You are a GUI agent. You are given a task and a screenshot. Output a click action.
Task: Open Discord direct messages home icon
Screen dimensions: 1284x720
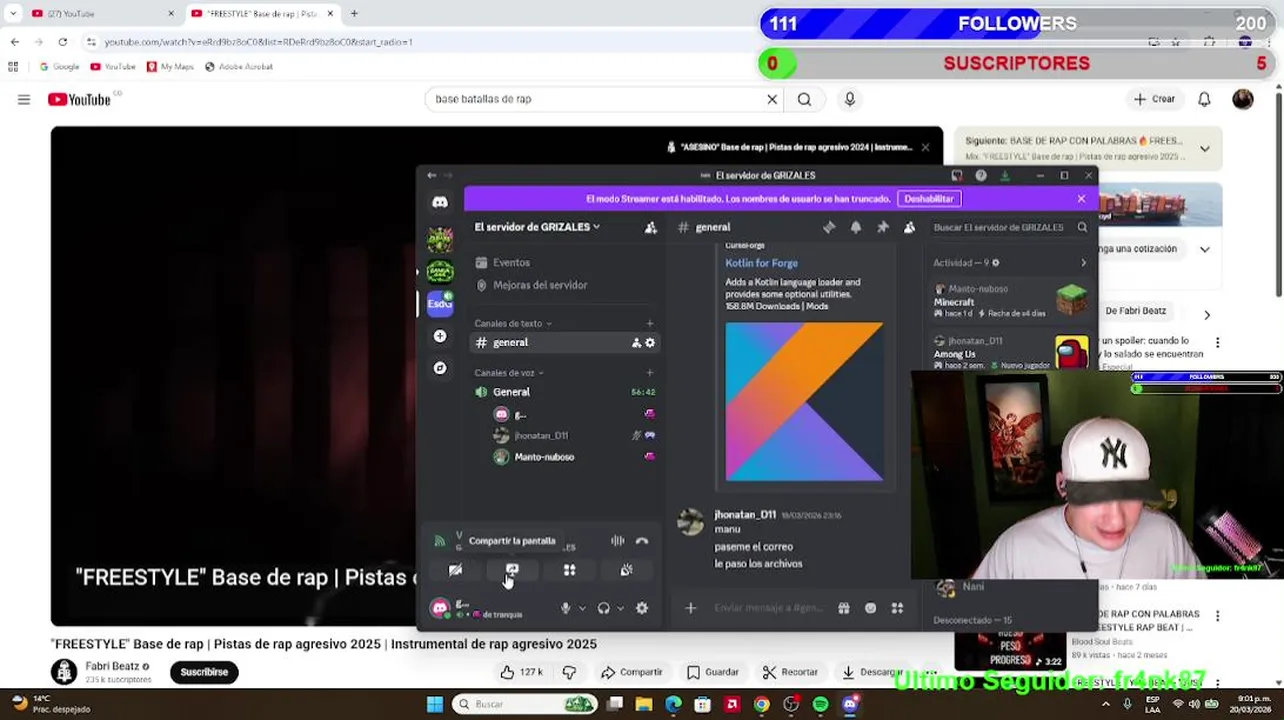click(440, 203)
